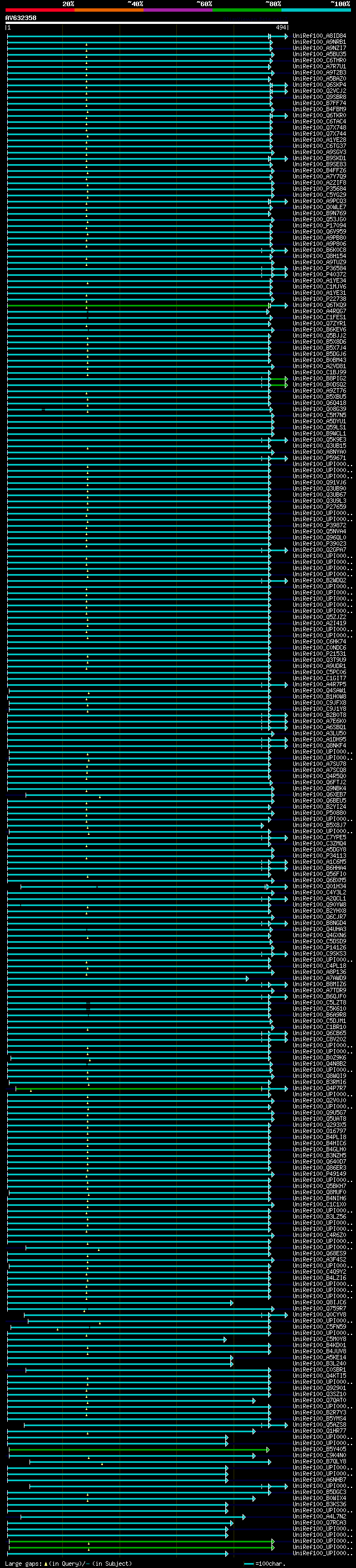Select hit label UniRef100_C7YPE5
The height and width of the screenshot is (1568, 356).
coord(319,837)
